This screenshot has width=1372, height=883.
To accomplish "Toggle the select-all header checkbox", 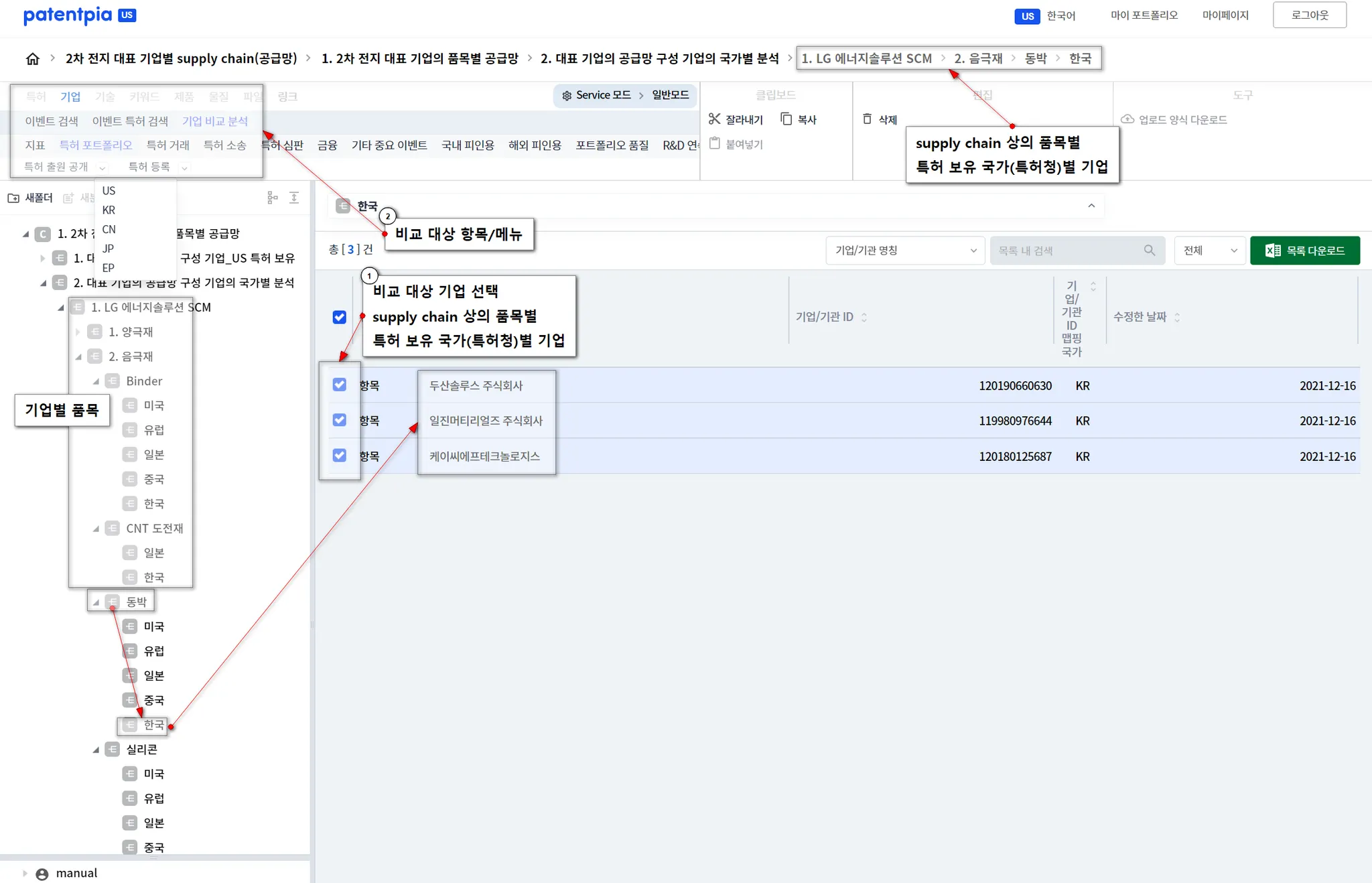I will [x=340, y=317].
